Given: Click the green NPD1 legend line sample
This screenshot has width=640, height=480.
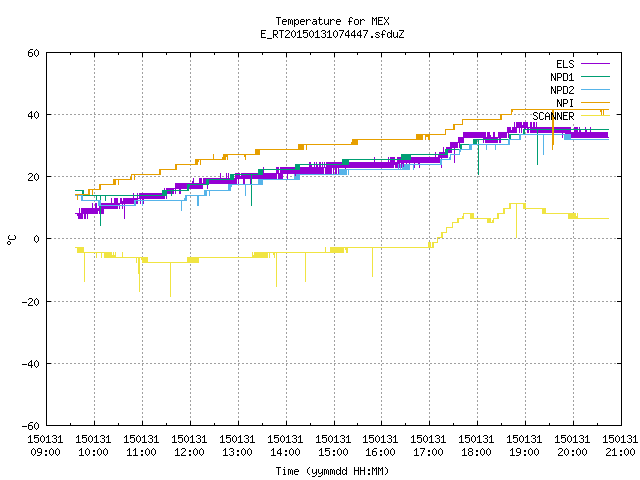Looking at the screenshot, I should point(595,77).
